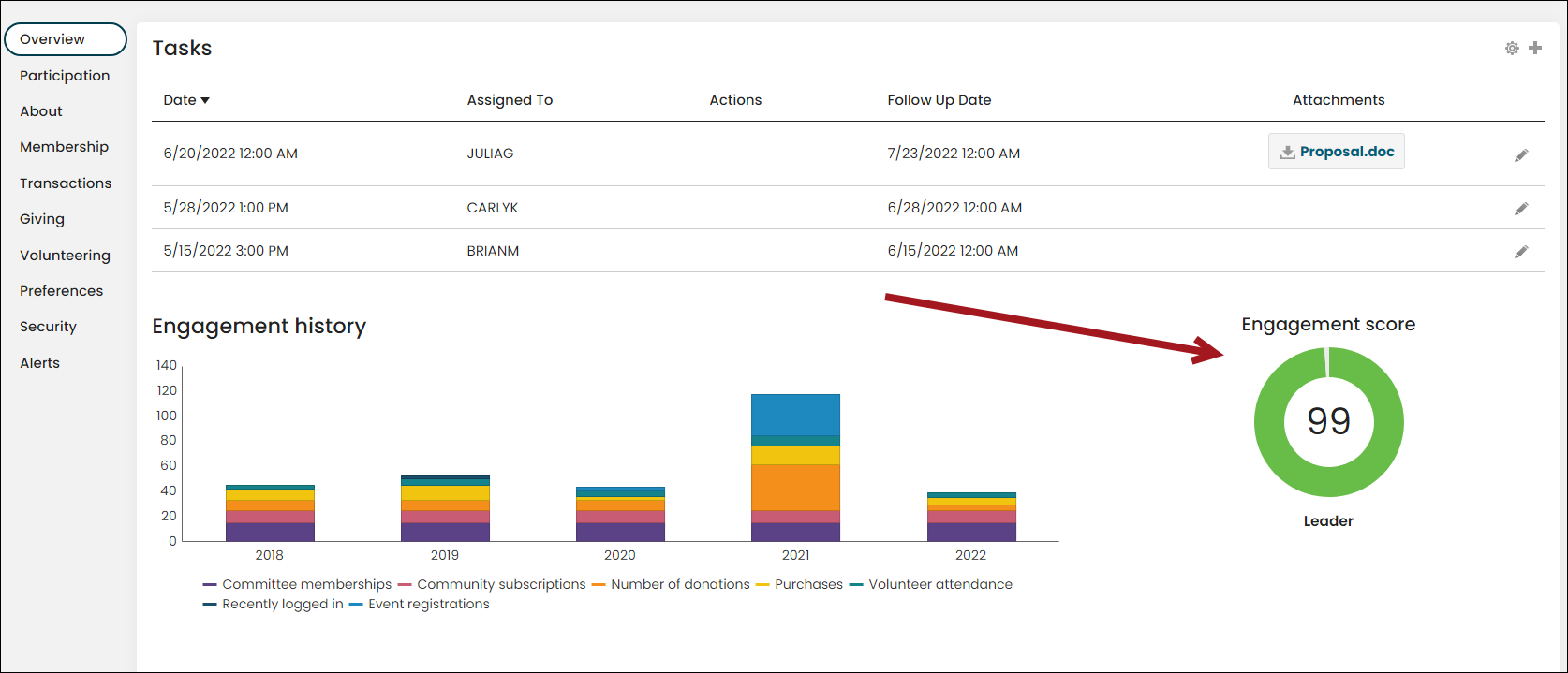
Task: Download the Proposal.doc attachment
Action: pyautogui.click(x=1337, y=152)
